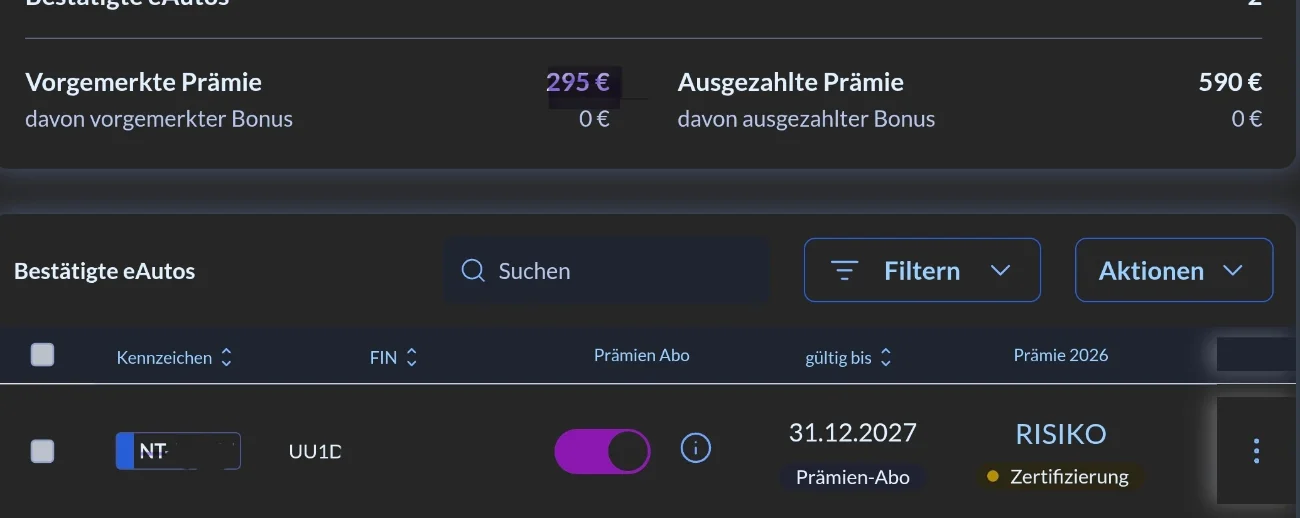Viewport: 1300px width, 518px height.
Task: Open info icon beside Prämien Abo toggle
Action: [695, 448]
